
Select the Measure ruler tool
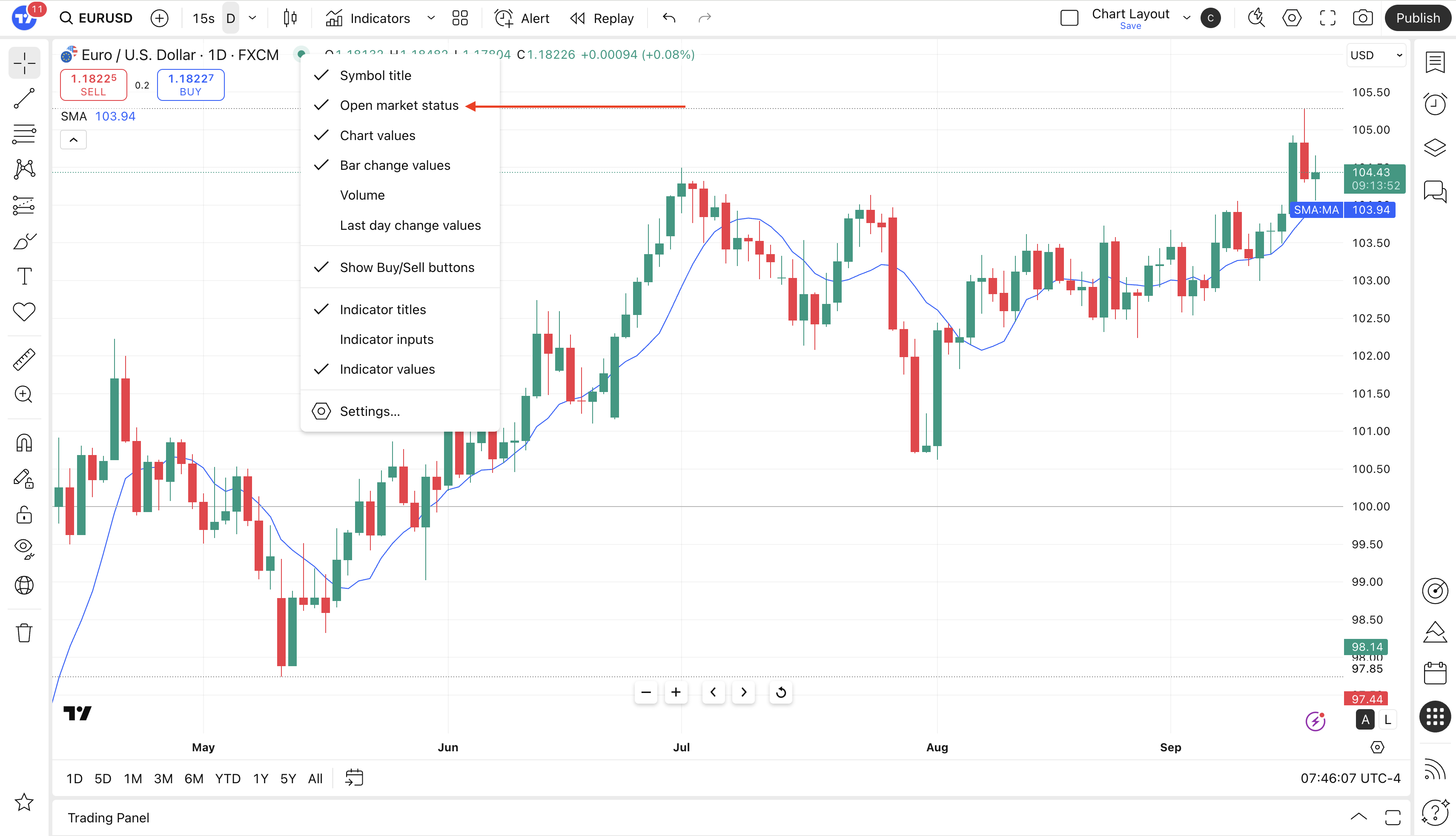click(24, 359)
